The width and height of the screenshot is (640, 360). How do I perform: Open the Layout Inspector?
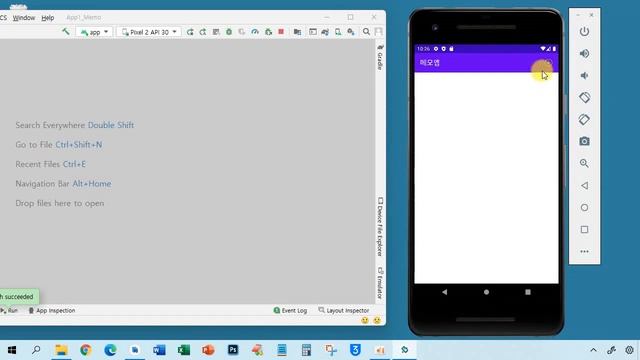tap(344, 311)
